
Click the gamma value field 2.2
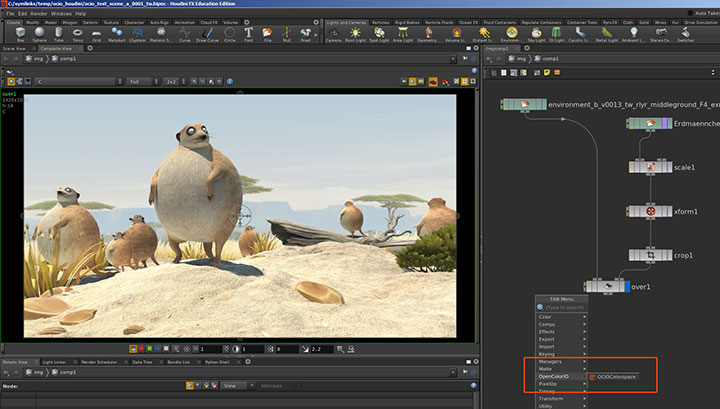pyautogui.click(x=321, y=349)
